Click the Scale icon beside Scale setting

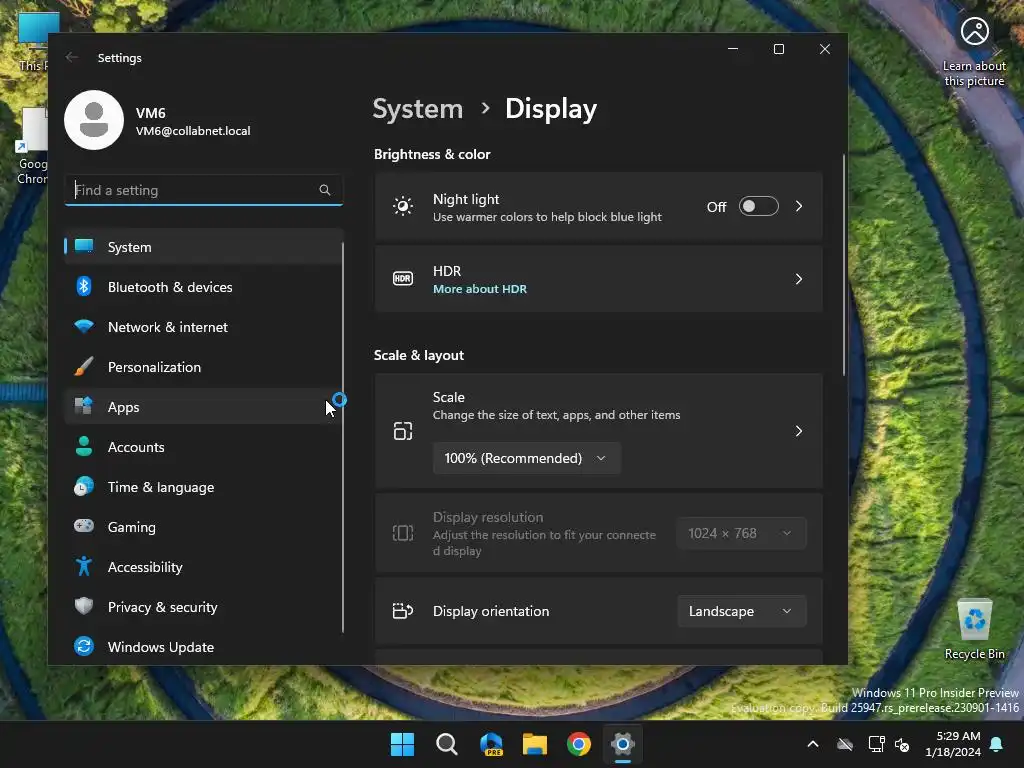[x=403, y=431]
